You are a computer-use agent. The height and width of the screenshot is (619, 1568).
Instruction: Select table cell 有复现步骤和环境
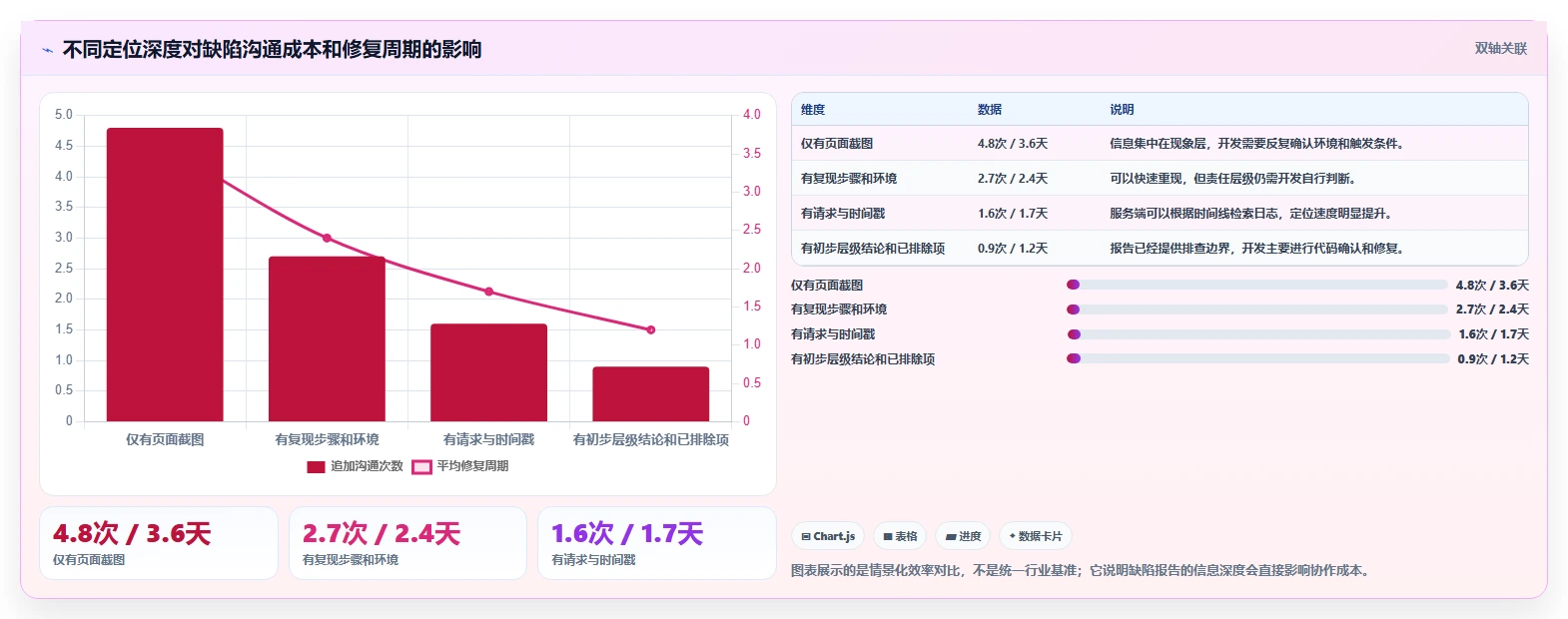click(x=849, y=179)
